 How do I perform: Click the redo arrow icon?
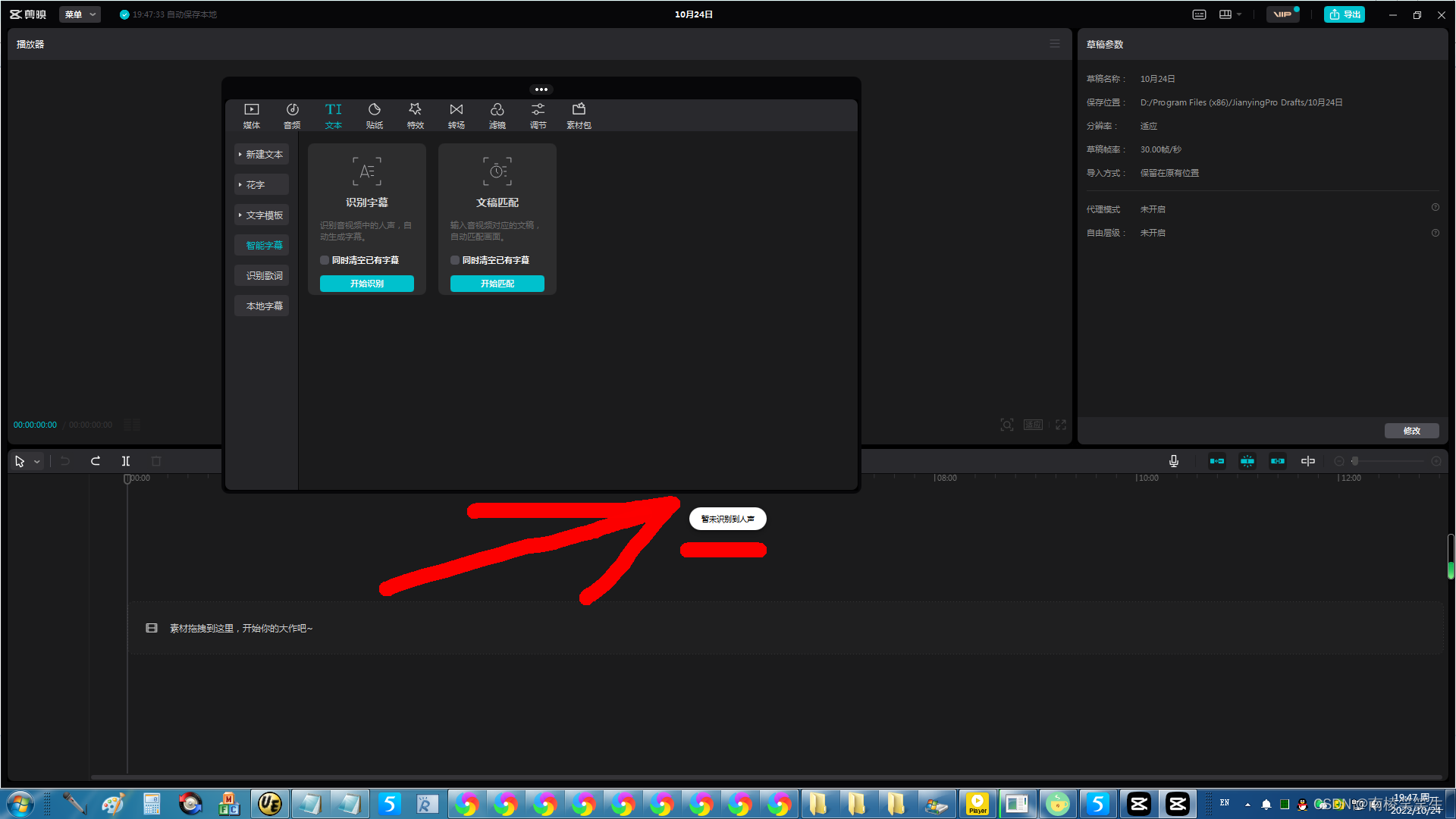click(x=96, y=461)
